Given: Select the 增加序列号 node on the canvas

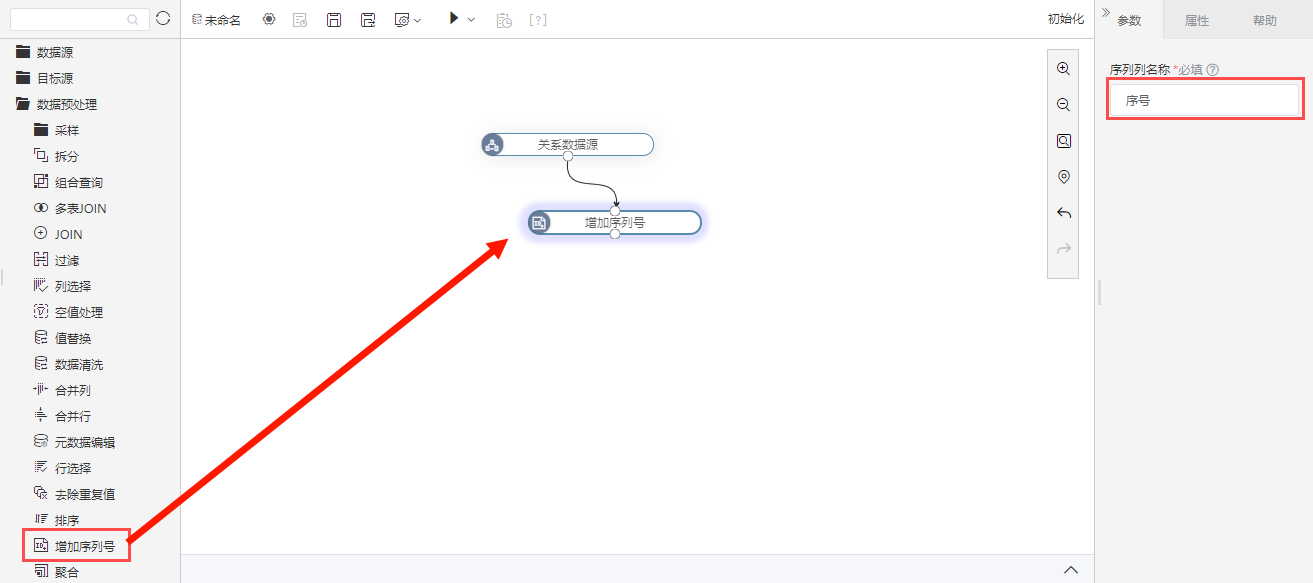Looking at the screenshot, I should tap(615, 222).
